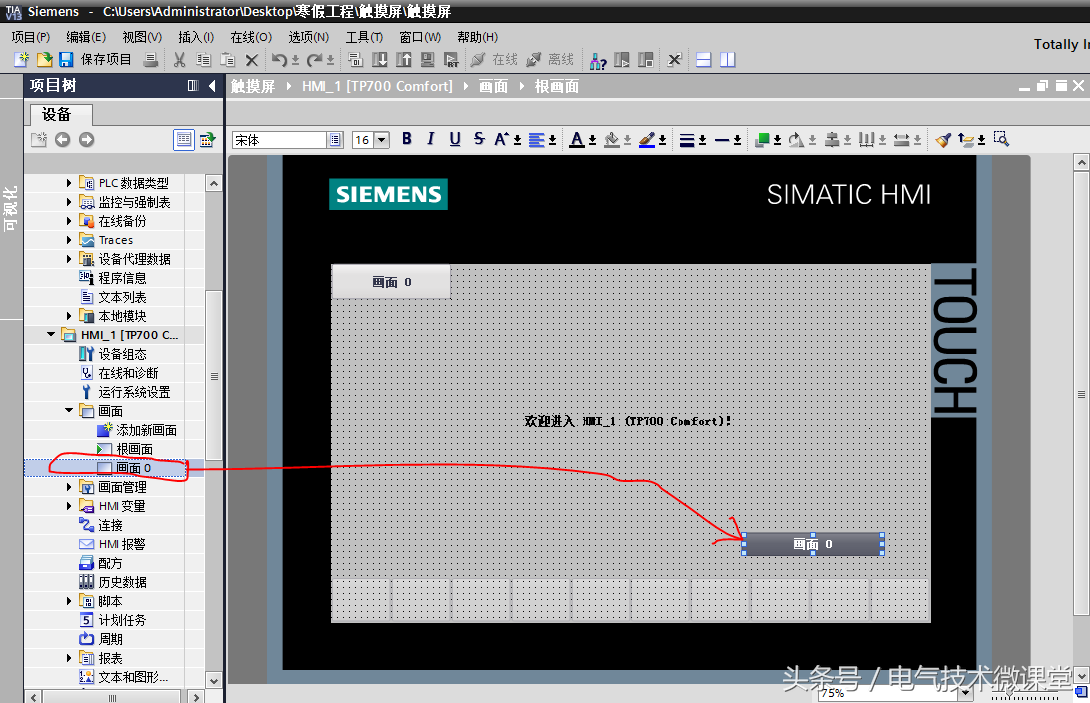The height and width of the screenshot is (703, 1090).
Task: Undo the last action
Action: coord(279,60)
